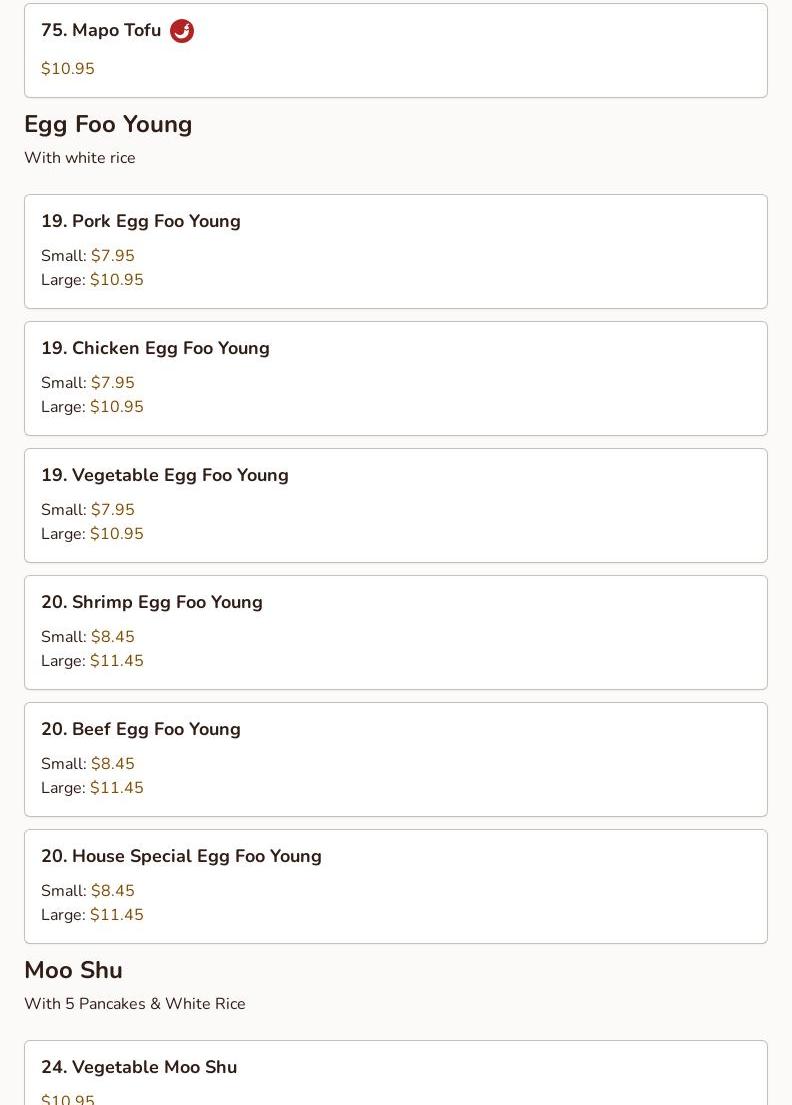Select Beef Egg Foo Young

point(395,759)
